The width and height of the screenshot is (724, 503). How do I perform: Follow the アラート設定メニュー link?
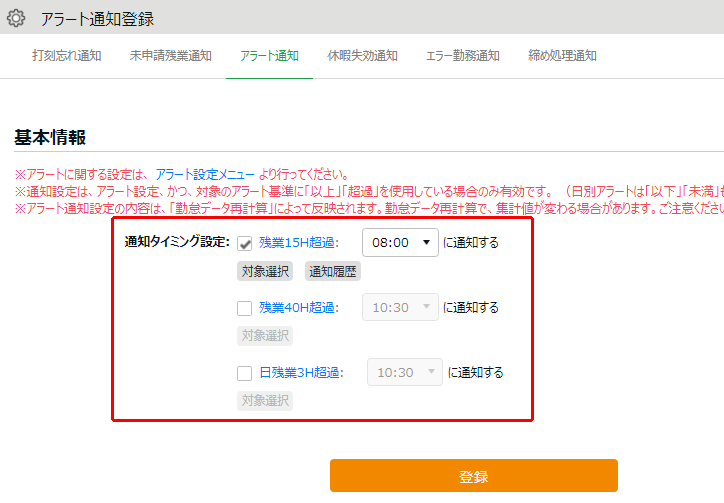(x=205, y=174)
